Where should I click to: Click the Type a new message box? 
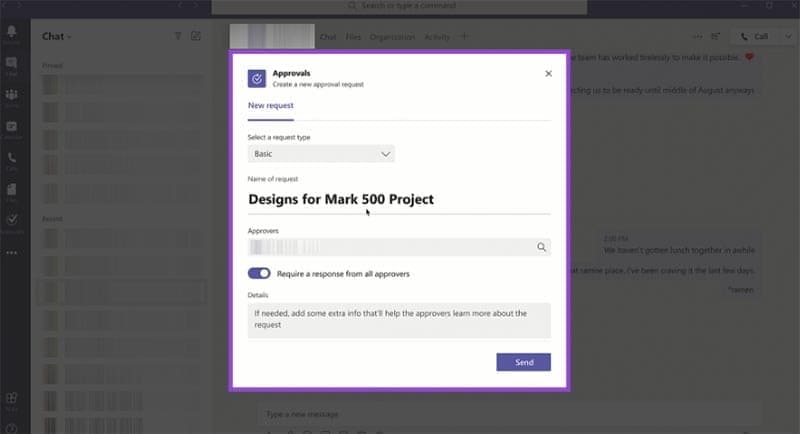(509, 414)
